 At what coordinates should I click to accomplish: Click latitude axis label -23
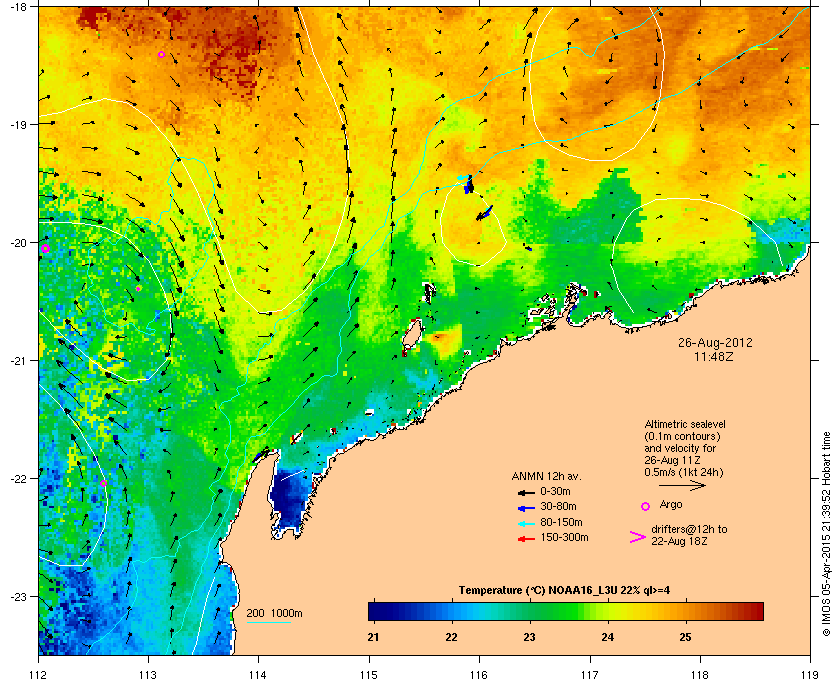(17, 596)
